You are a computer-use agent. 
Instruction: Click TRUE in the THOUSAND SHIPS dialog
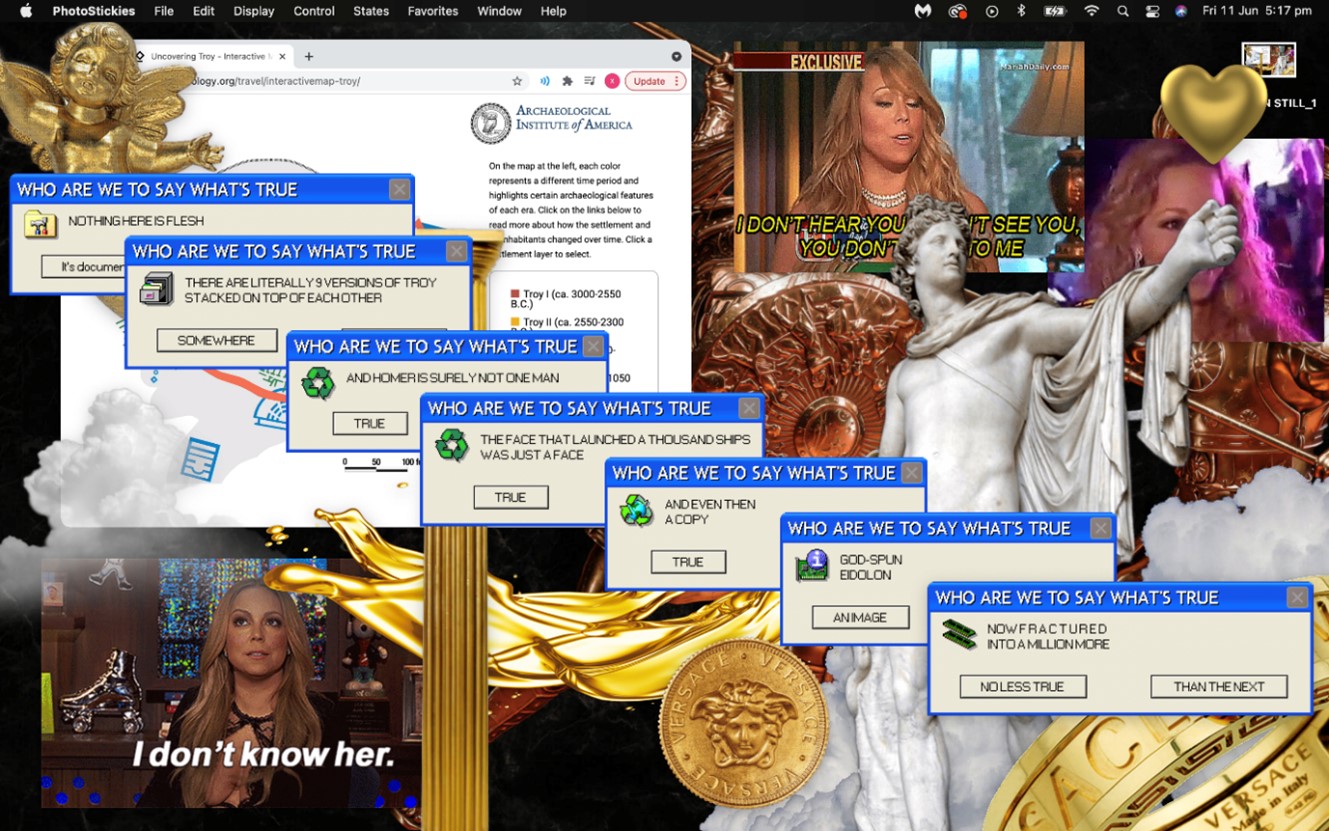510,497
